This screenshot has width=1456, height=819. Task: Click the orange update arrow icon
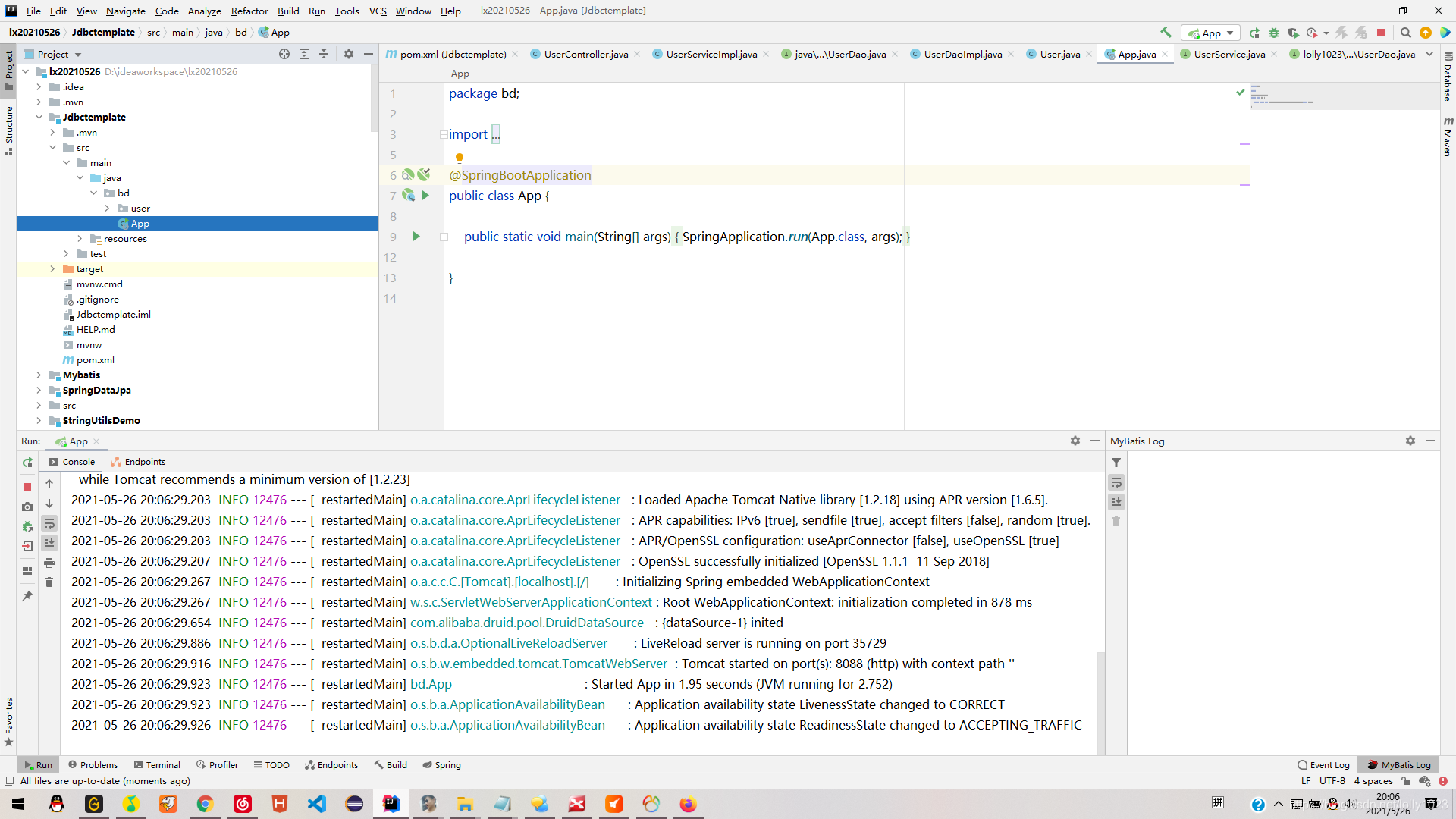[1426, 33]
